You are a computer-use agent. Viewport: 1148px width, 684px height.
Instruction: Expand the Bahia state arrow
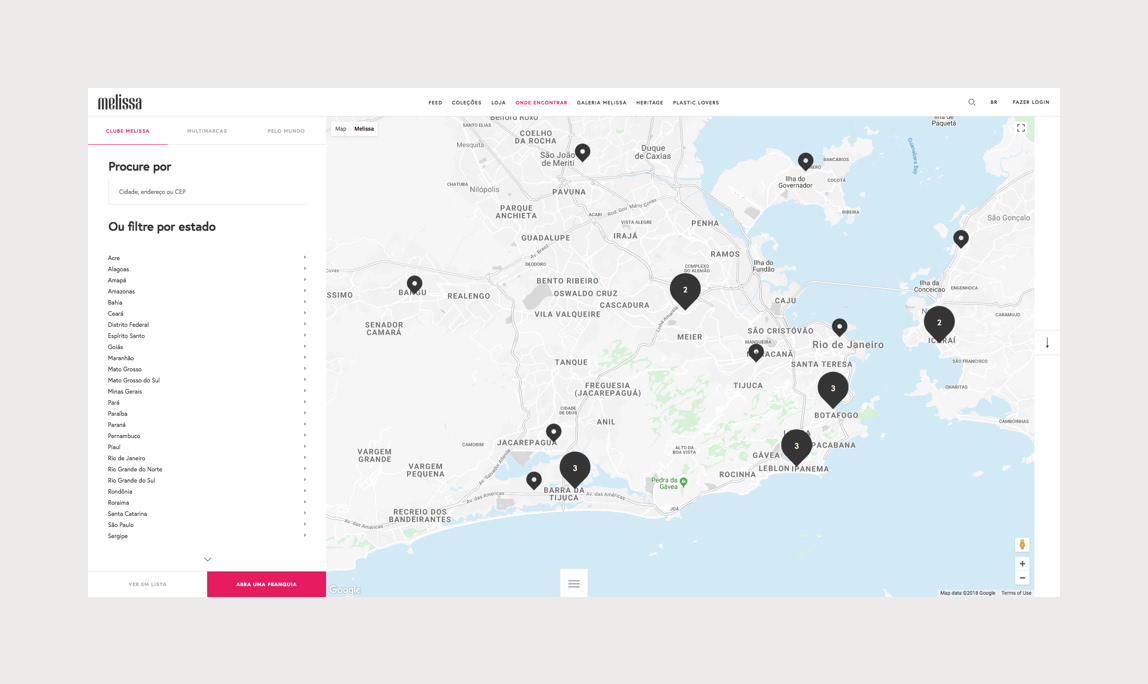click(305, 302)
